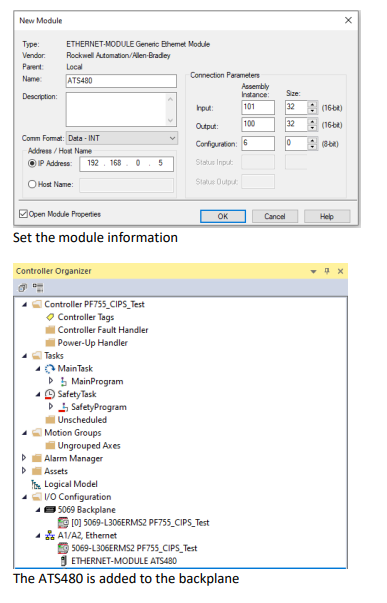Select [0] 5069-L306ERMS2 PF755_CIPS_Test controller
Viewport: 387px width, 603px height.
pyautogui.click(x=140, y=523)
